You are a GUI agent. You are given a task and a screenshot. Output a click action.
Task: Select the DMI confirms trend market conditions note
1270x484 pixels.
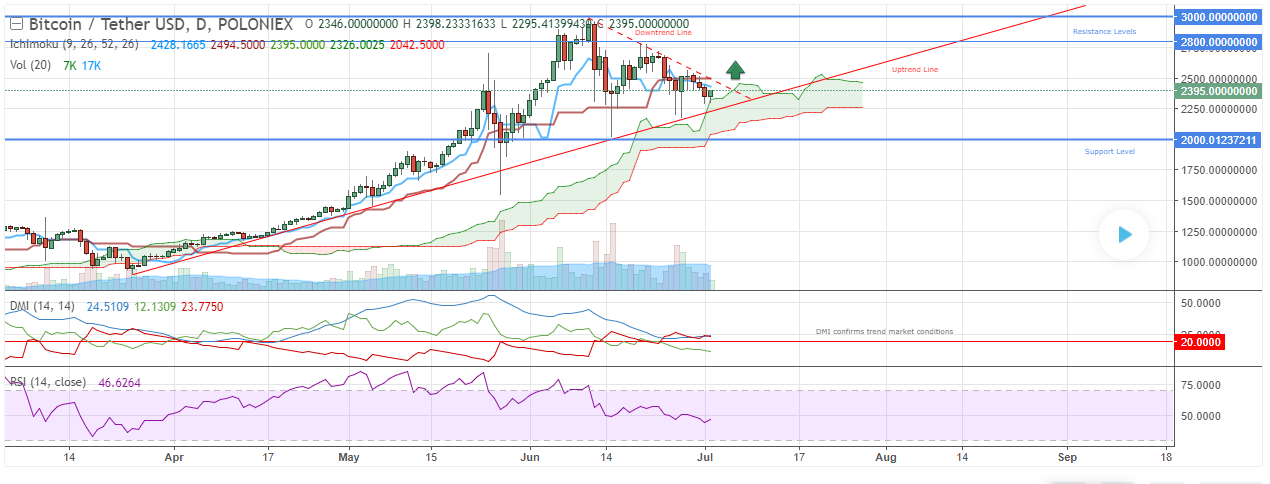pyautogui.click(x=884, y=331)
